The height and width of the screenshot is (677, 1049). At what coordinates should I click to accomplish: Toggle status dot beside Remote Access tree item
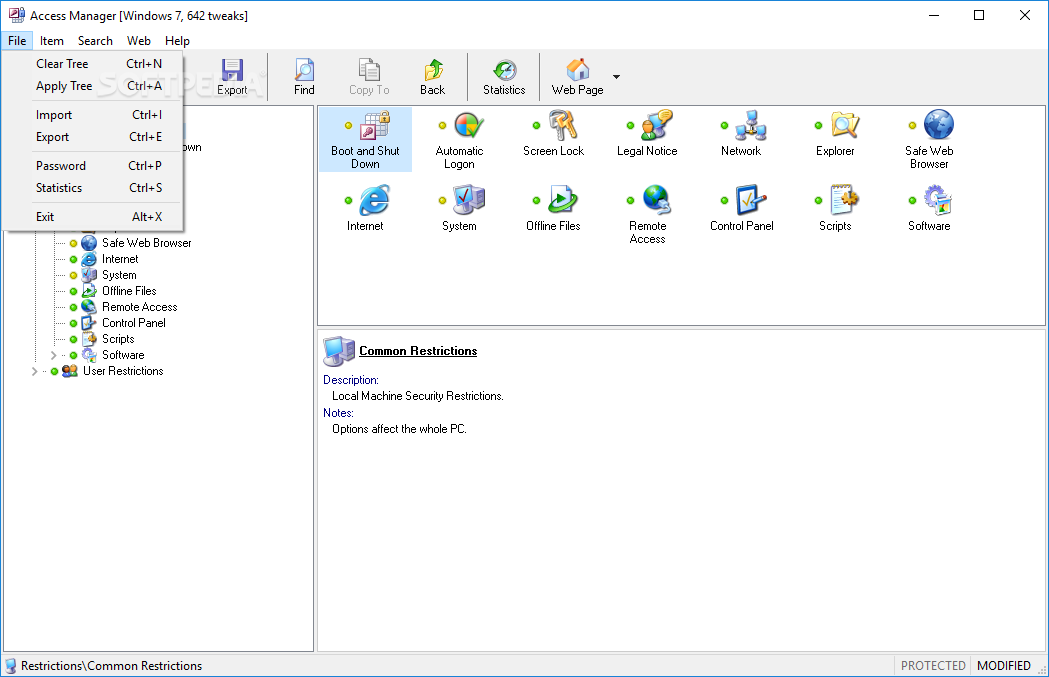click(74, 308)
